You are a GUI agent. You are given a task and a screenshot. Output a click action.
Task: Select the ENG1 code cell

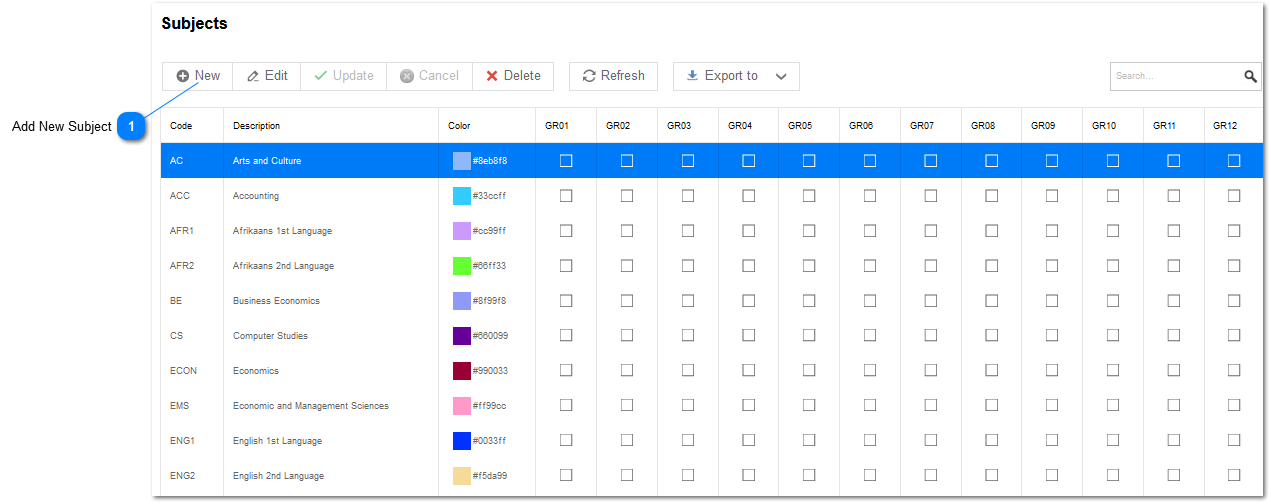tap(192, 441)
